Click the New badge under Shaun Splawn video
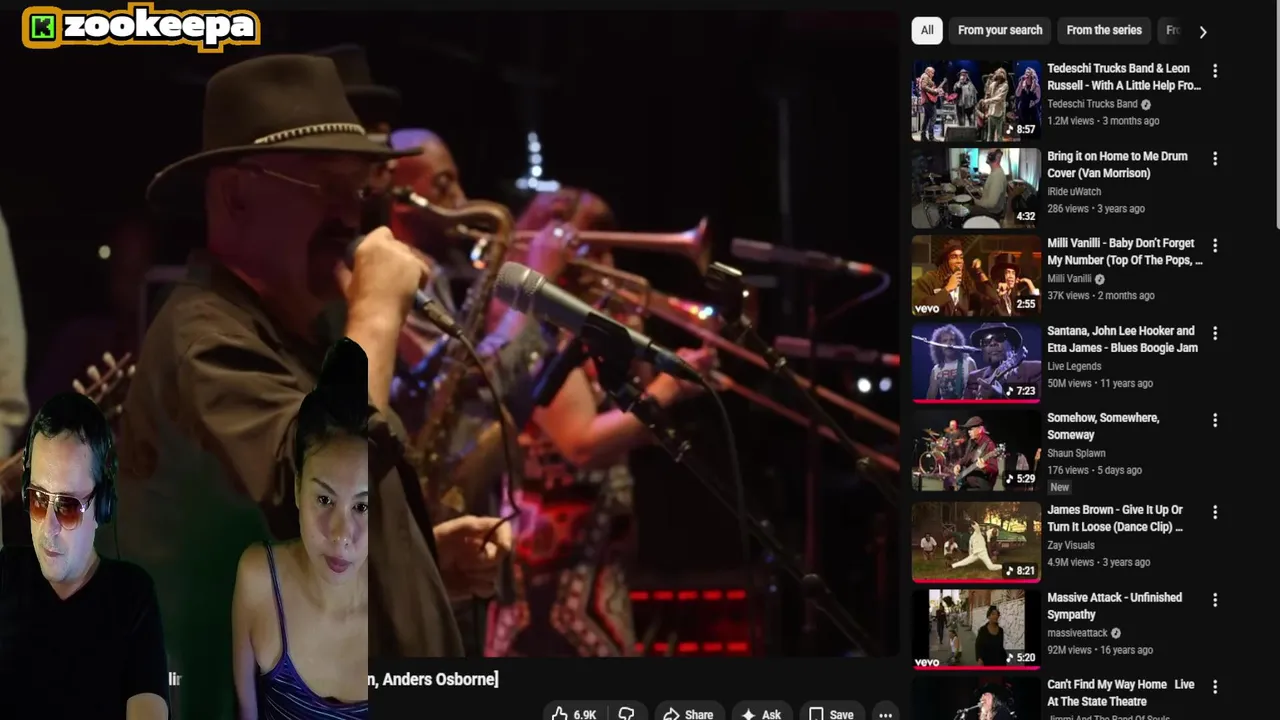 tap(1059, 487)
